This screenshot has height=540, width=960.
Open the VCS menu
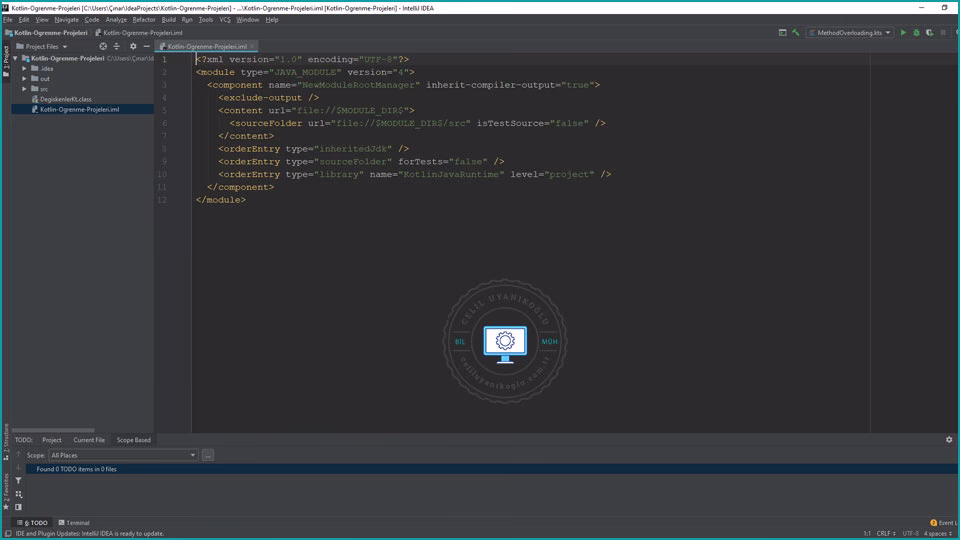(225, 20)
